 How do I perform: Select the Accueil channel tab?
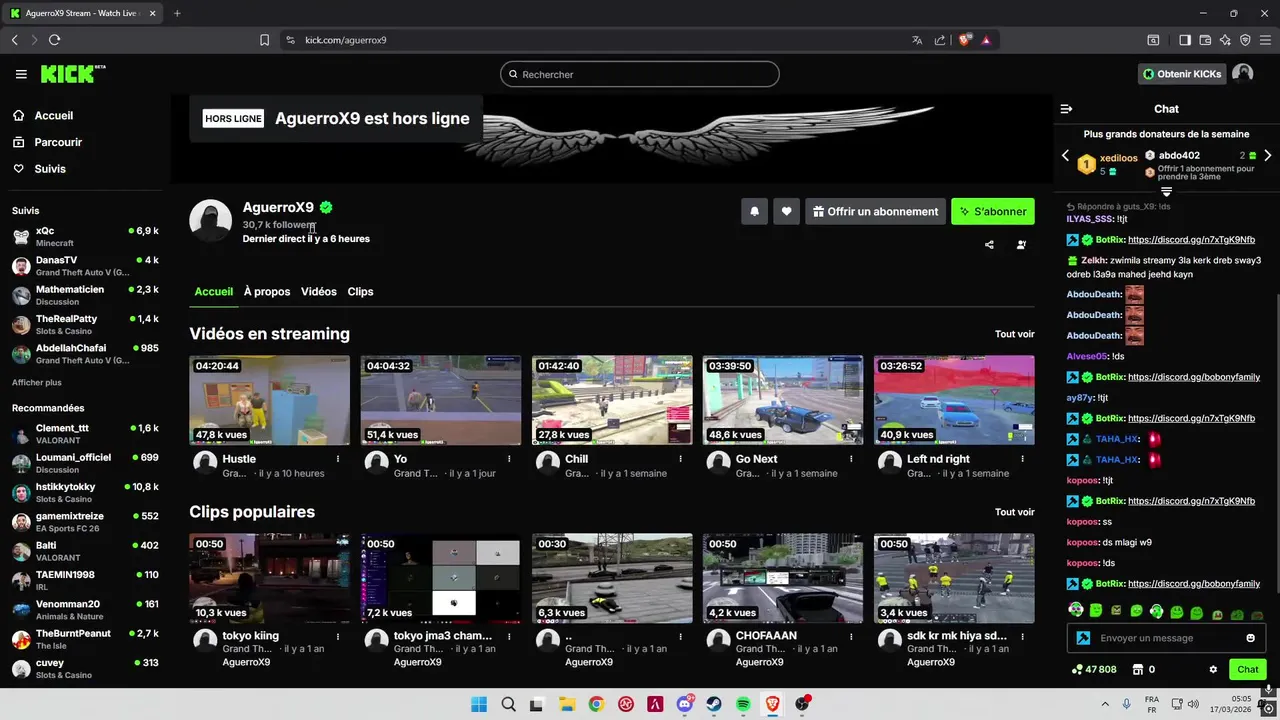[x=214, y=292]
